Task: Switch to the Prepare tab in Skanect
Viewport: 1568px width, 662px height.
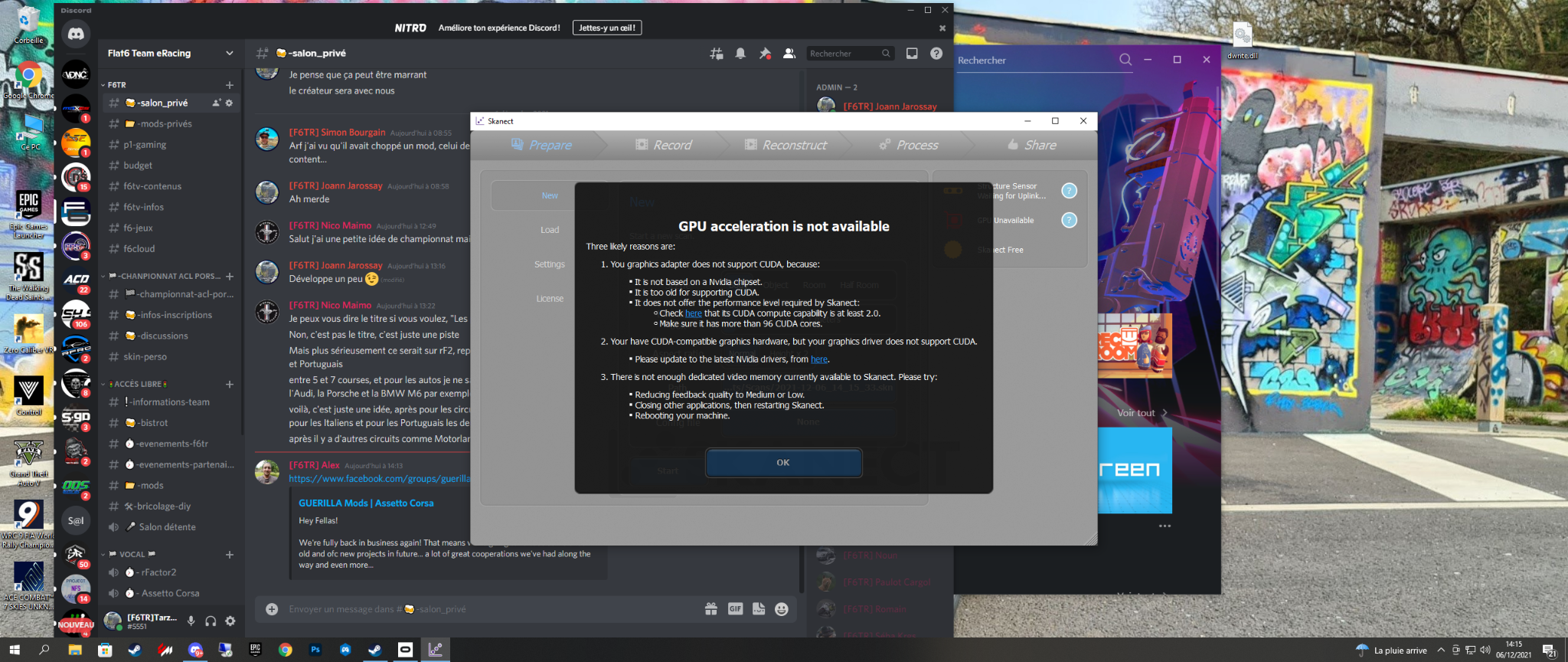Action: click(541, 145)
